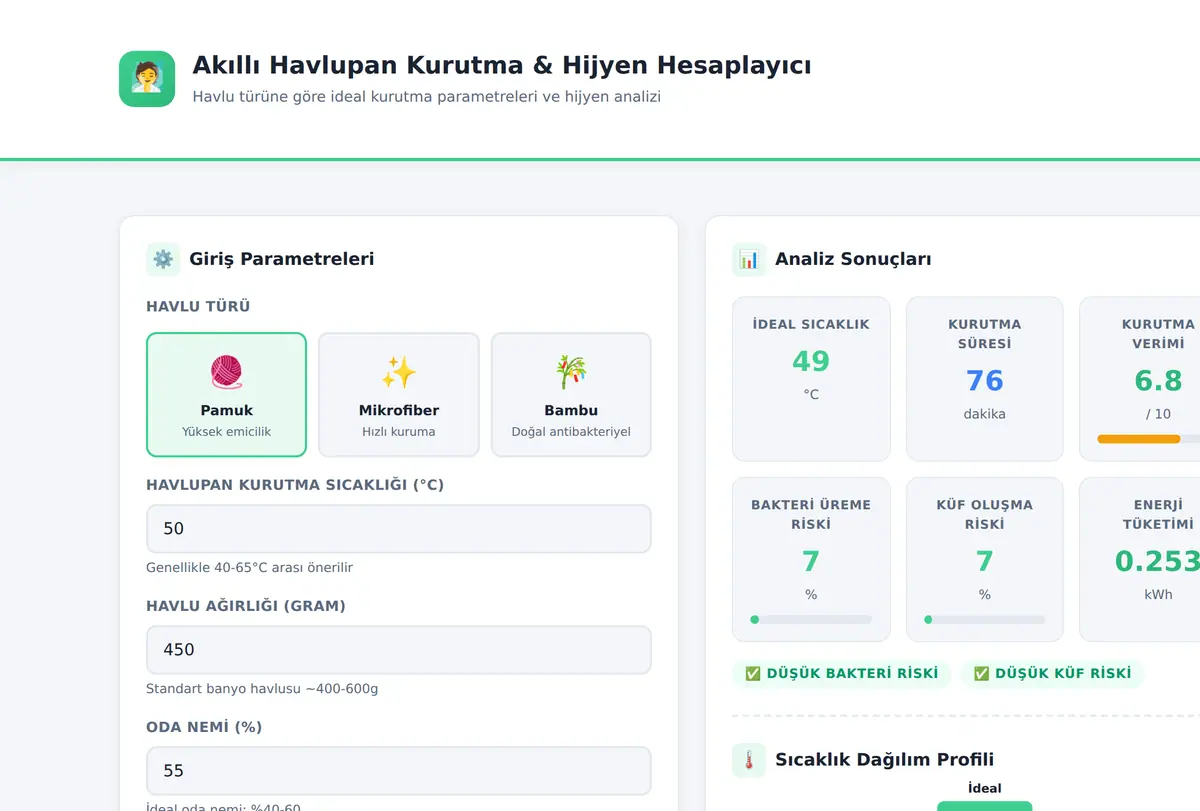Click the İdeal Sıcaklık result card
1200x811 pixels.
point(811,379)
